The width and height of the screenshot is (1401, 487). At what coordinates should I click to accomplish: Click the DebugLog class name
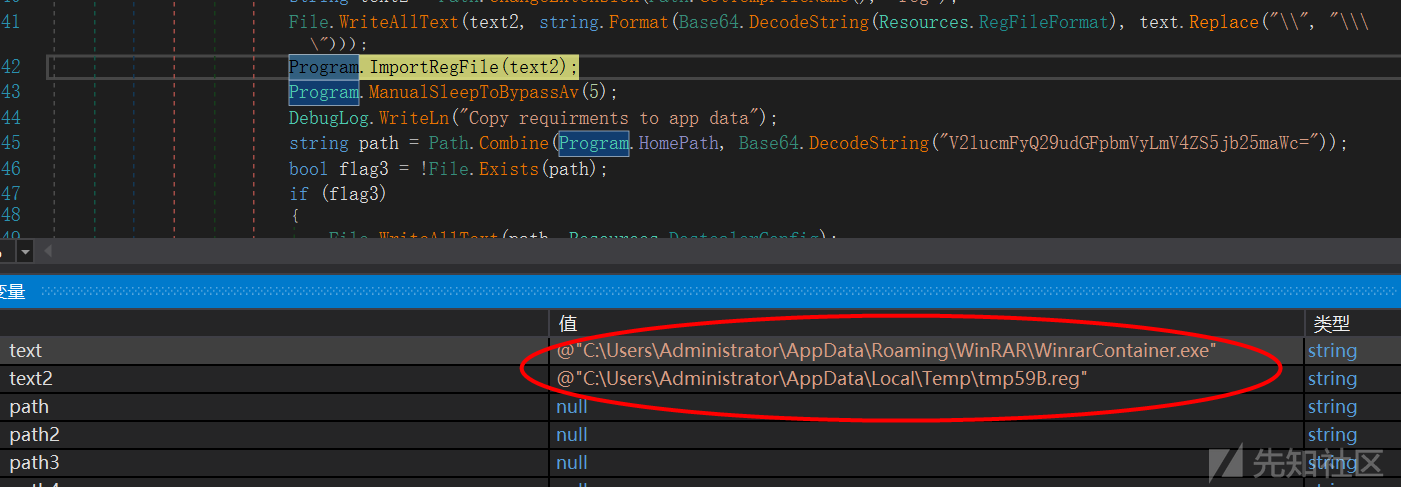[x=328, y=118]
